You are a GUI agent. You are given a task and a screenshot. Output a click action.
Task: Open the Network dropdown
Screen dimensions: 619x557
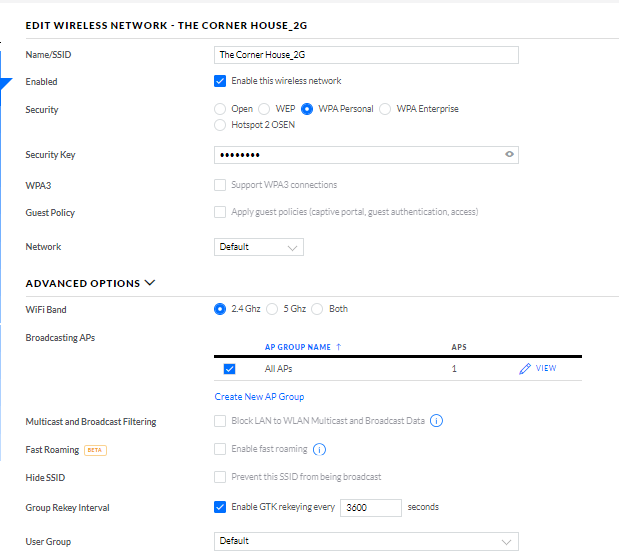[x=259, y=247]
